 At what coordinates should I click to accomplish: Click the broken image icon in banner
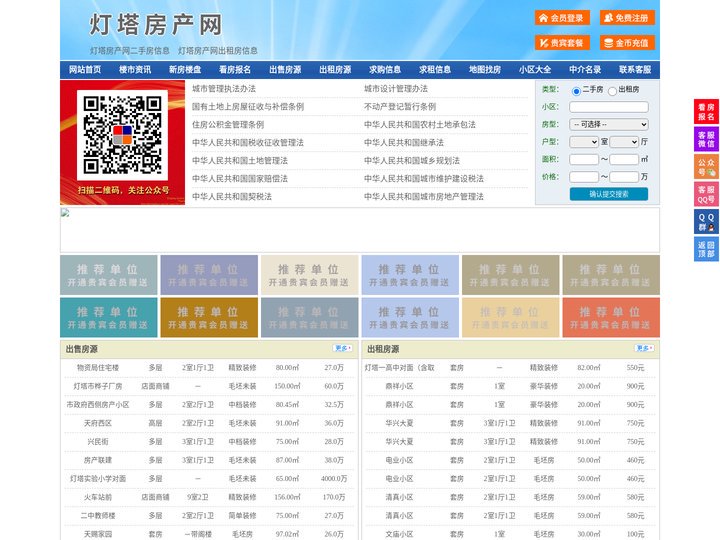pyautogui.click(x=65, y=213)
